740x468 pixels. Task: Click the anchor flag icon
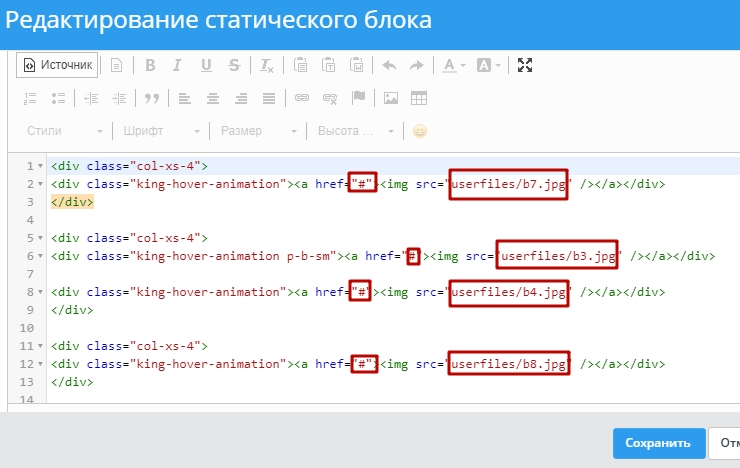[x=358, y=98]
